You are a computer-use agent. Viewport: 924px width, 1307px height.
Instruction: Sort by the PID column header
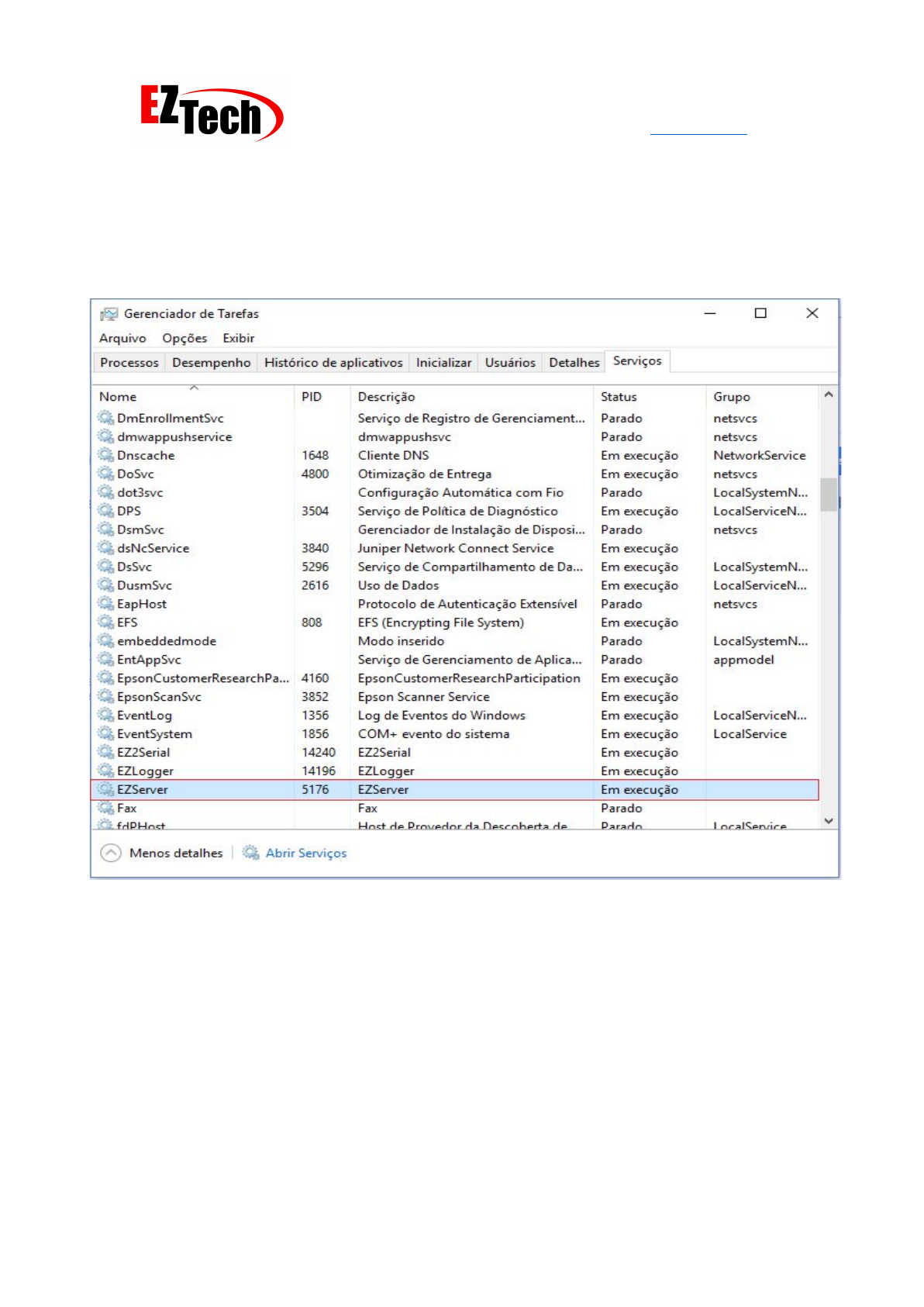pos(322,397)
